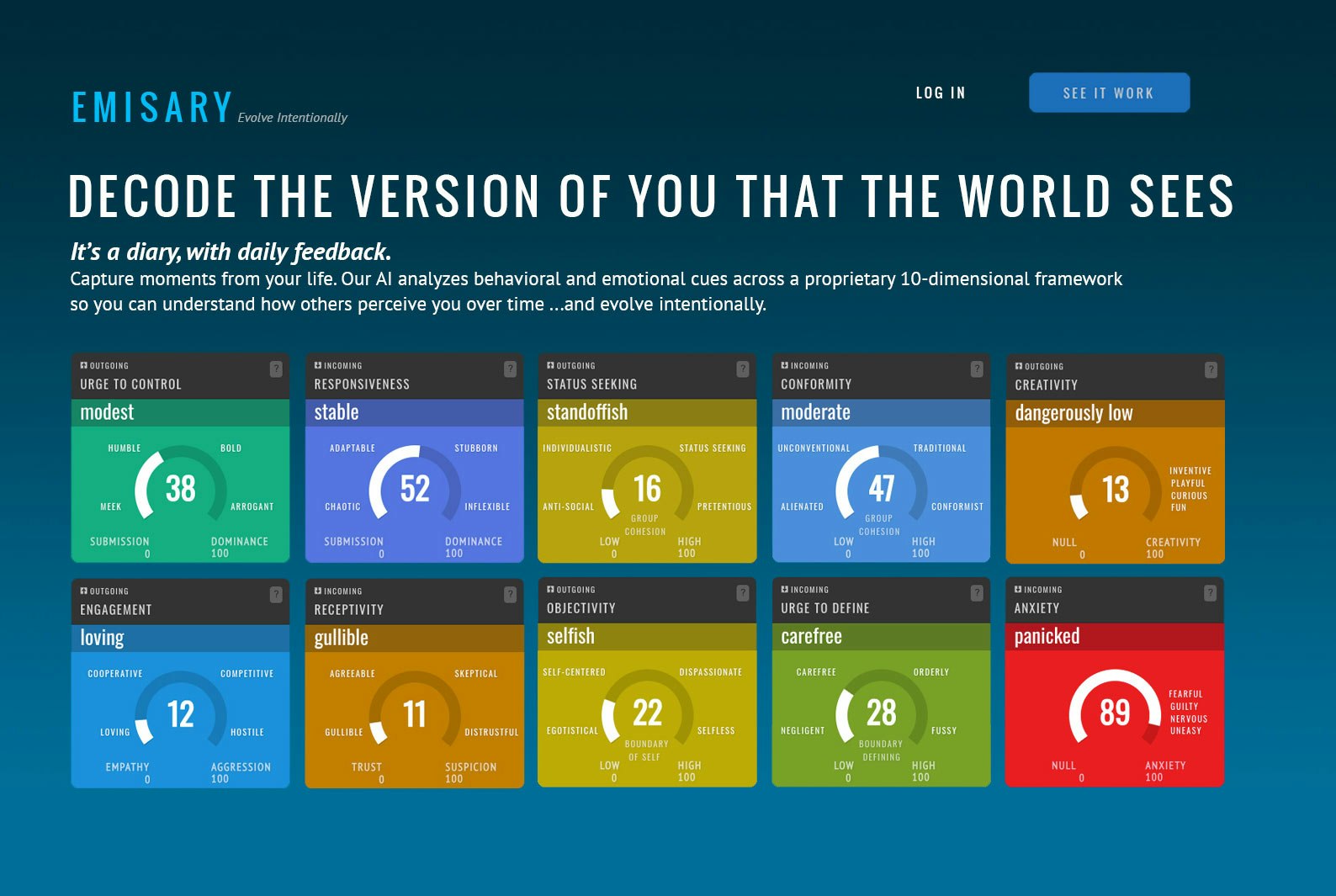Click the GULLIBLE label on Receptivity card
1336x896 pixels.
click(344, 732)
